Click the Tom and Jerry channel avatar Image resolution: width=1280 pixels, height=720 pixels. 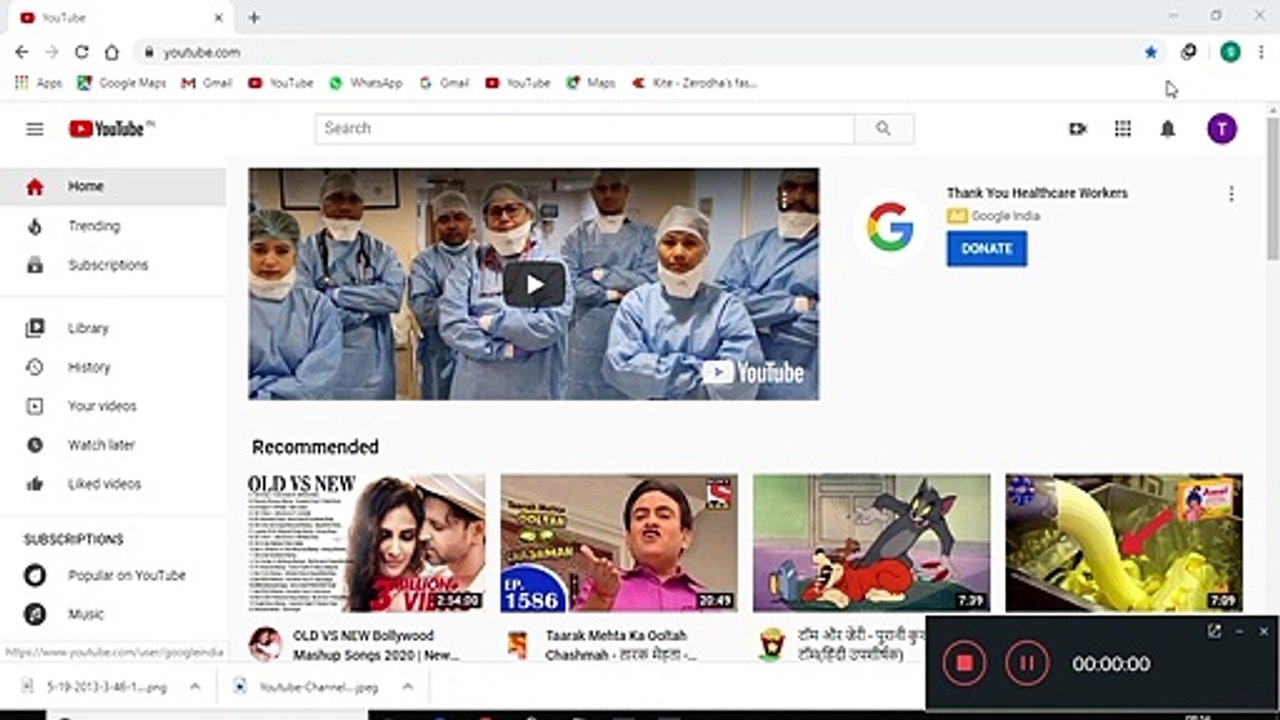(x=770, y=644)
